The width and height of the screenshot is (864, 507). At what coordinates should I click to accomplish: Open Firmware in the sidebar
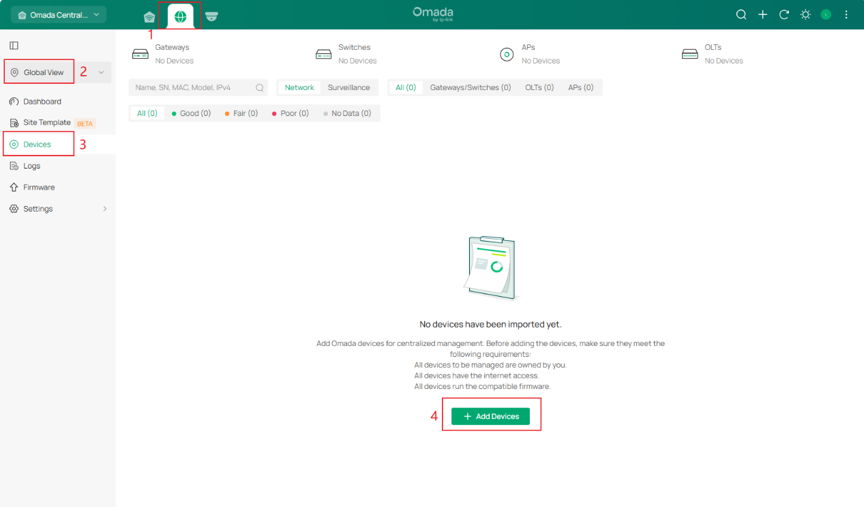39,187
